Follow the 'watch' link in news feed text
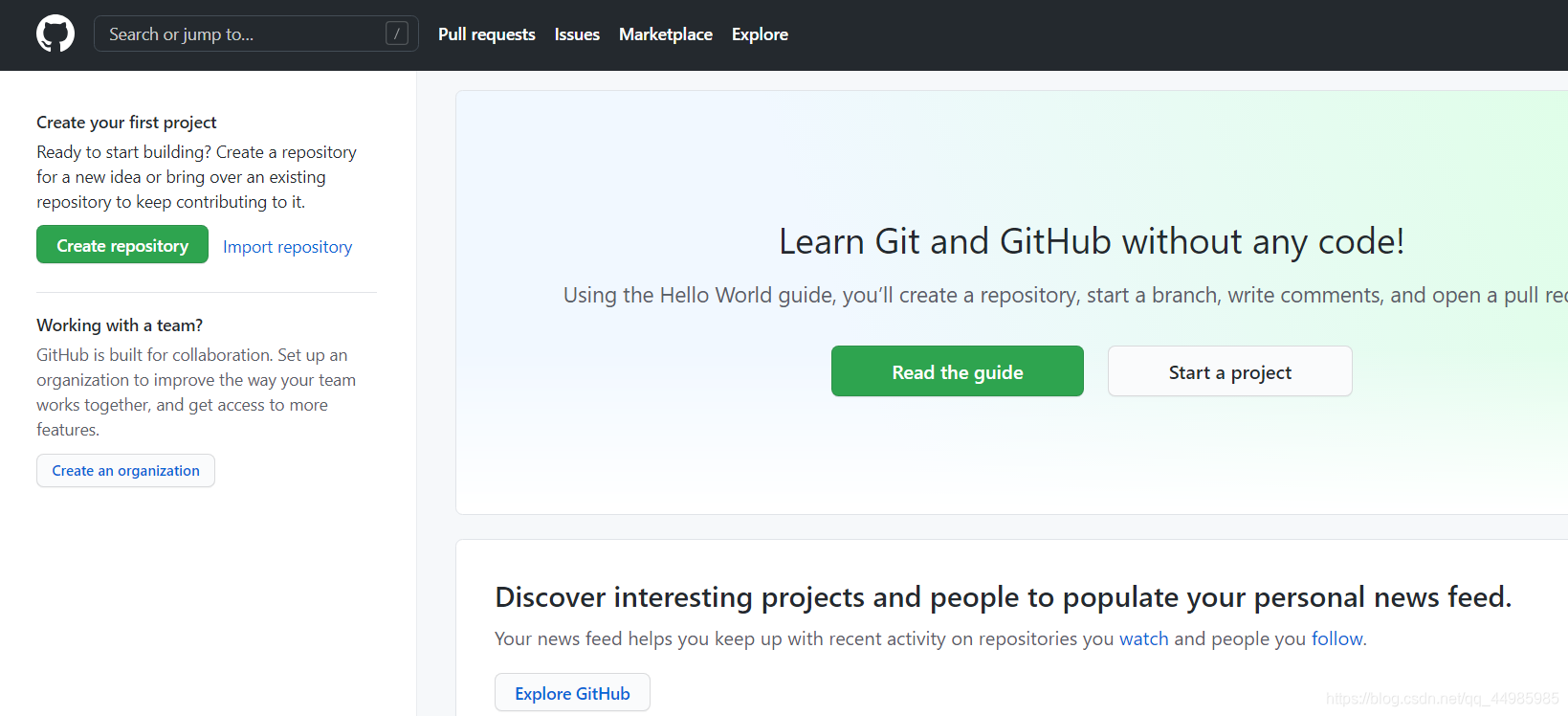 point(1144,638)
